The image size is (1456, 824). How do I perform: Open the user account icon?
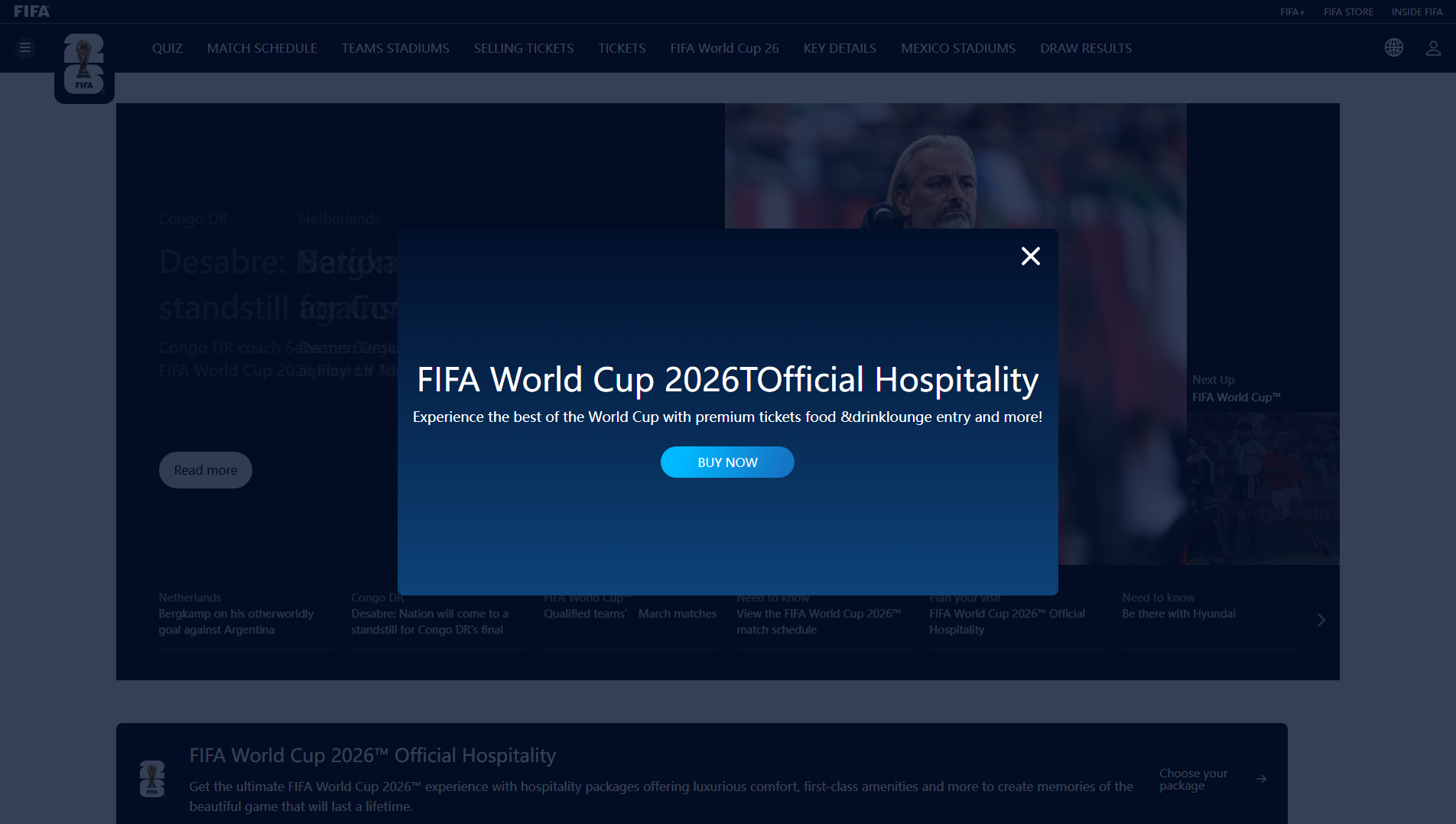pyautogui.click(x=1434, y=48)
